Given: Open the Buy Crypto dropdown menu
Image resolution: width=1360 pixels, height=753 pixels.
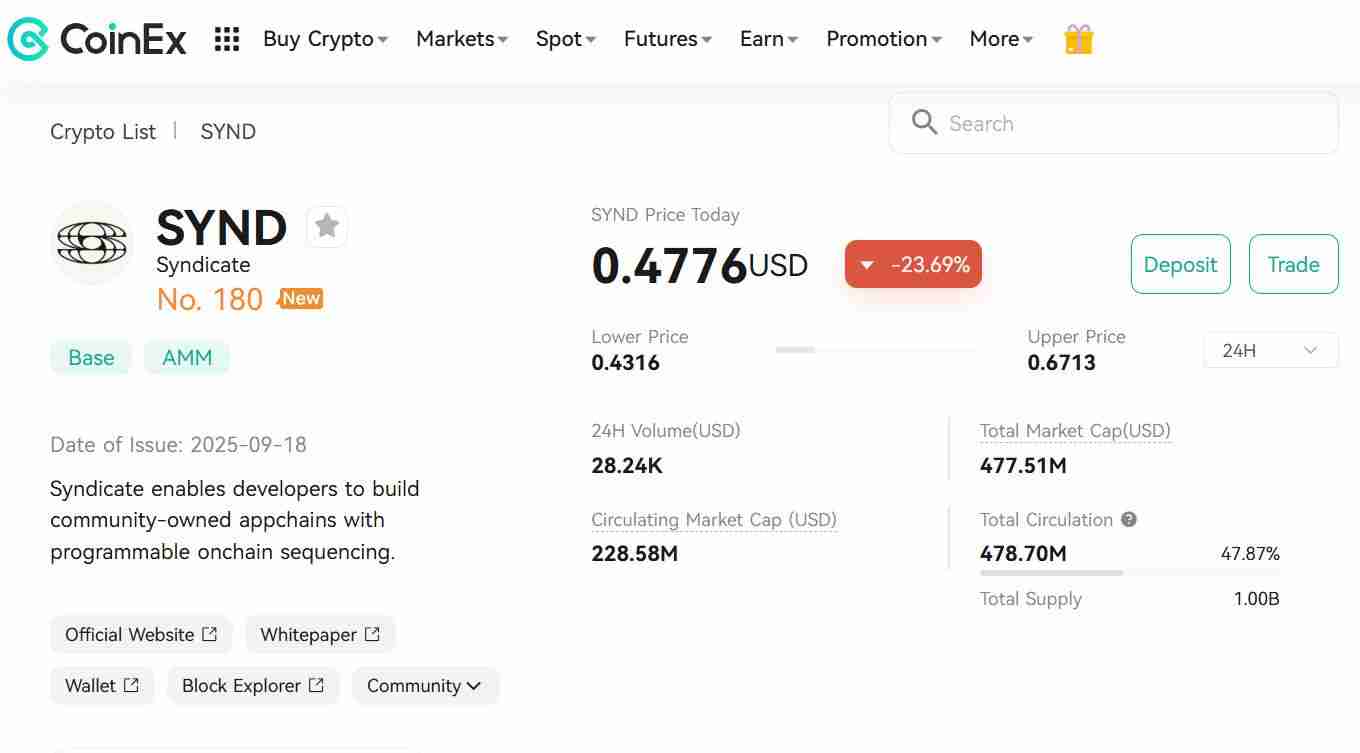Looking at the screenshot, I should pyautogui.click(x=325, y=39).
